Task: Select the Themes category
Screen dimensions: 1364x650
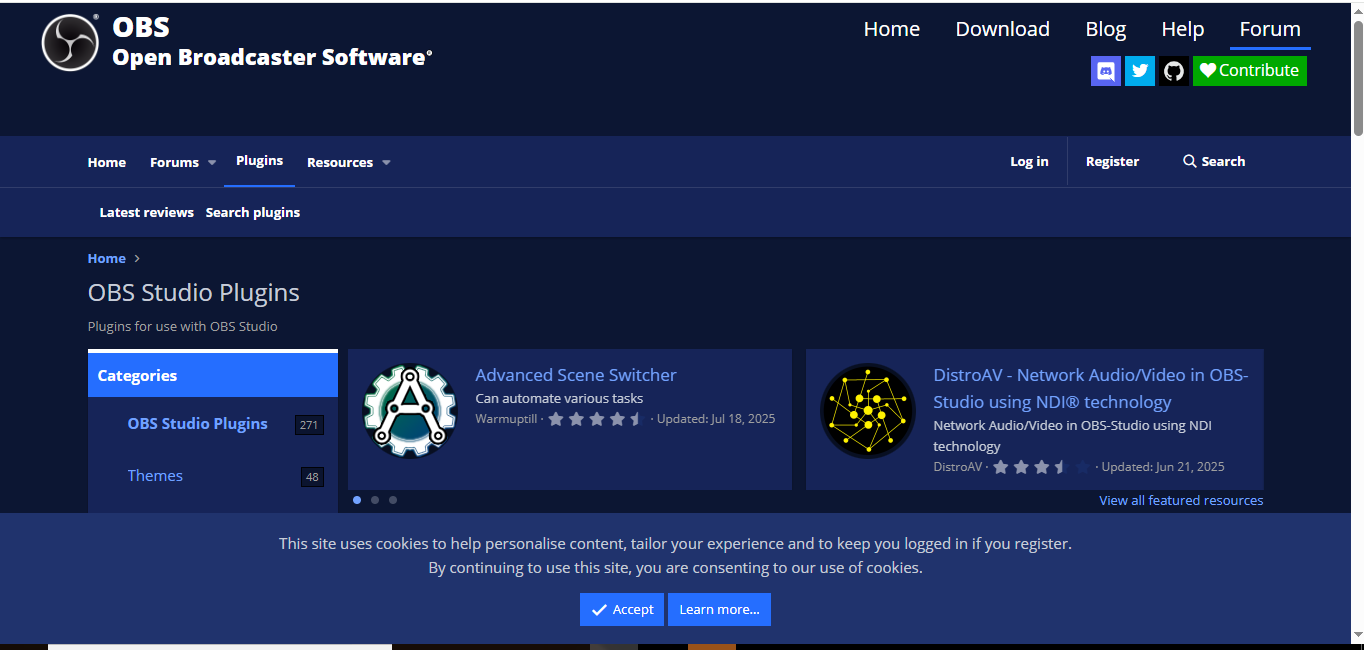Action: (x=155, y=476)
